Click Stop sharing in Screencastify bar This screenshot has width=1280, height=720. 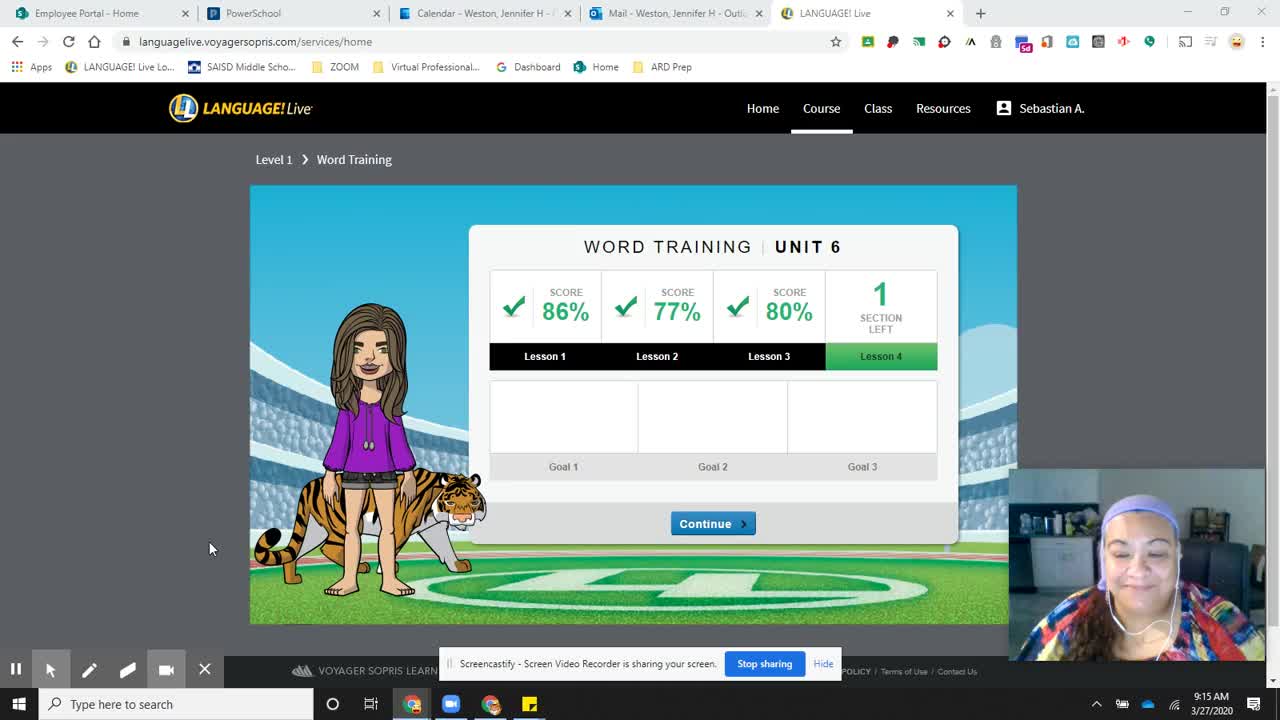[765, 664]
